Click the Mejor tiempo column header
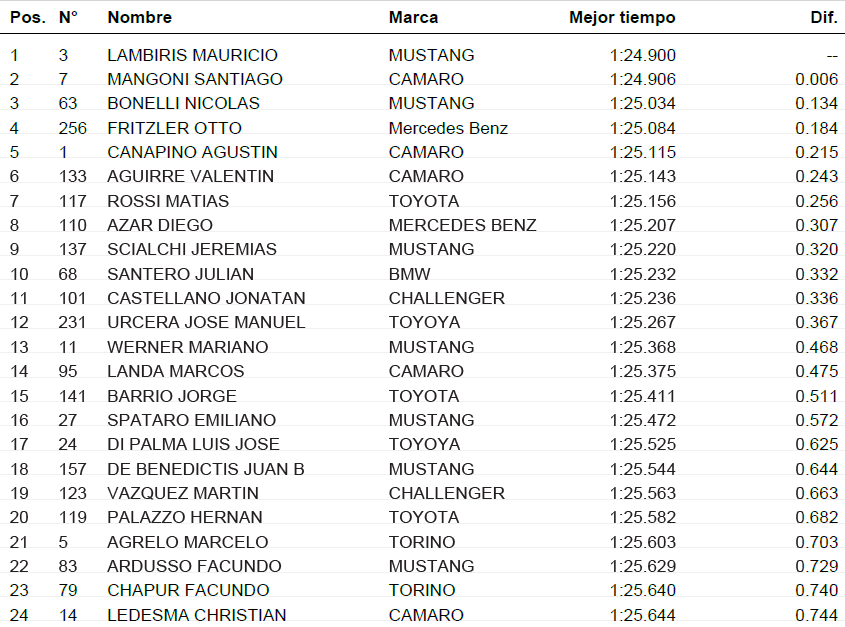This screenshot has width=845, height=627. tap(622, 17)
